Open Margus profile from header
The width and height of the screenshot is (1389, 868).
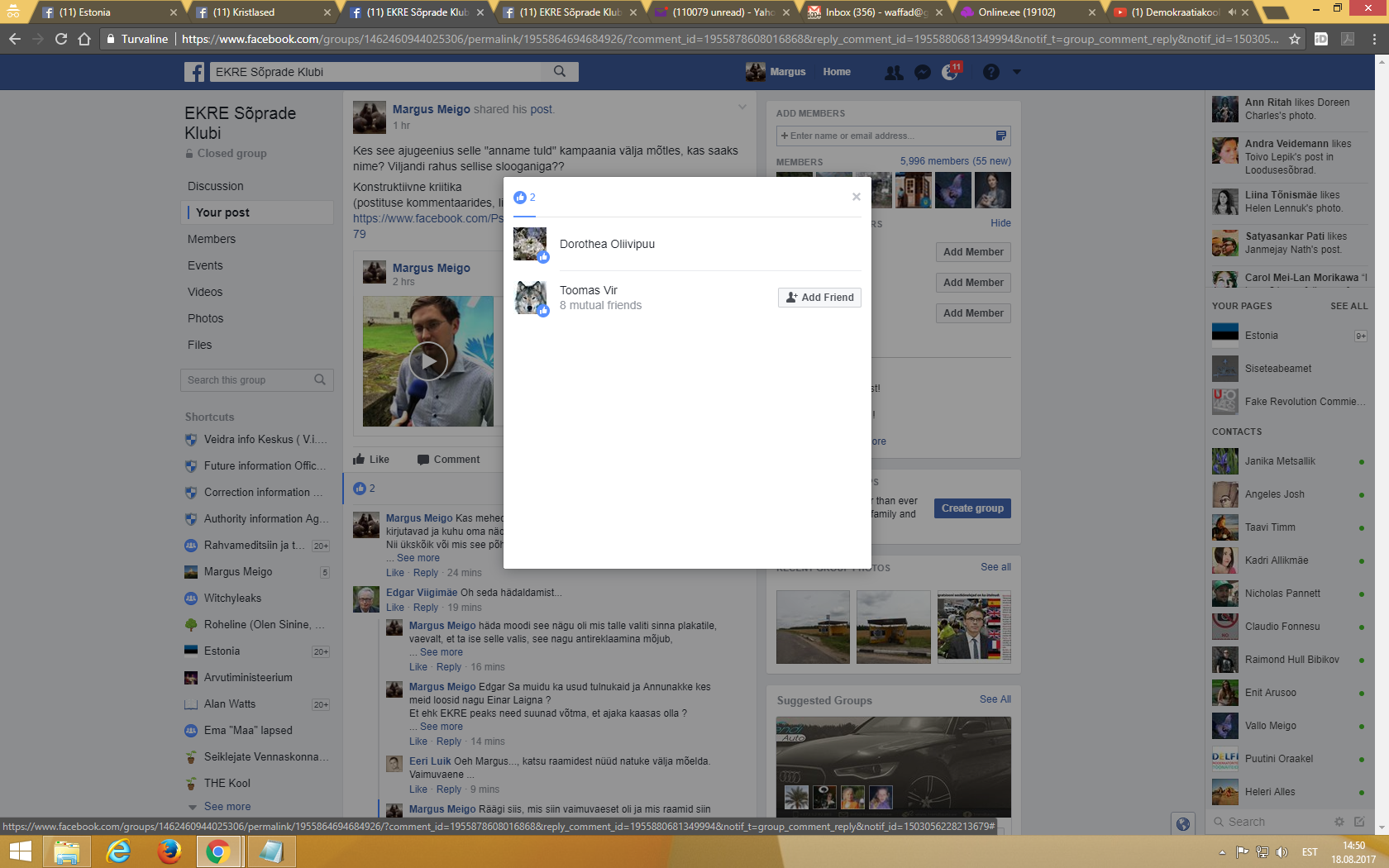776,72
